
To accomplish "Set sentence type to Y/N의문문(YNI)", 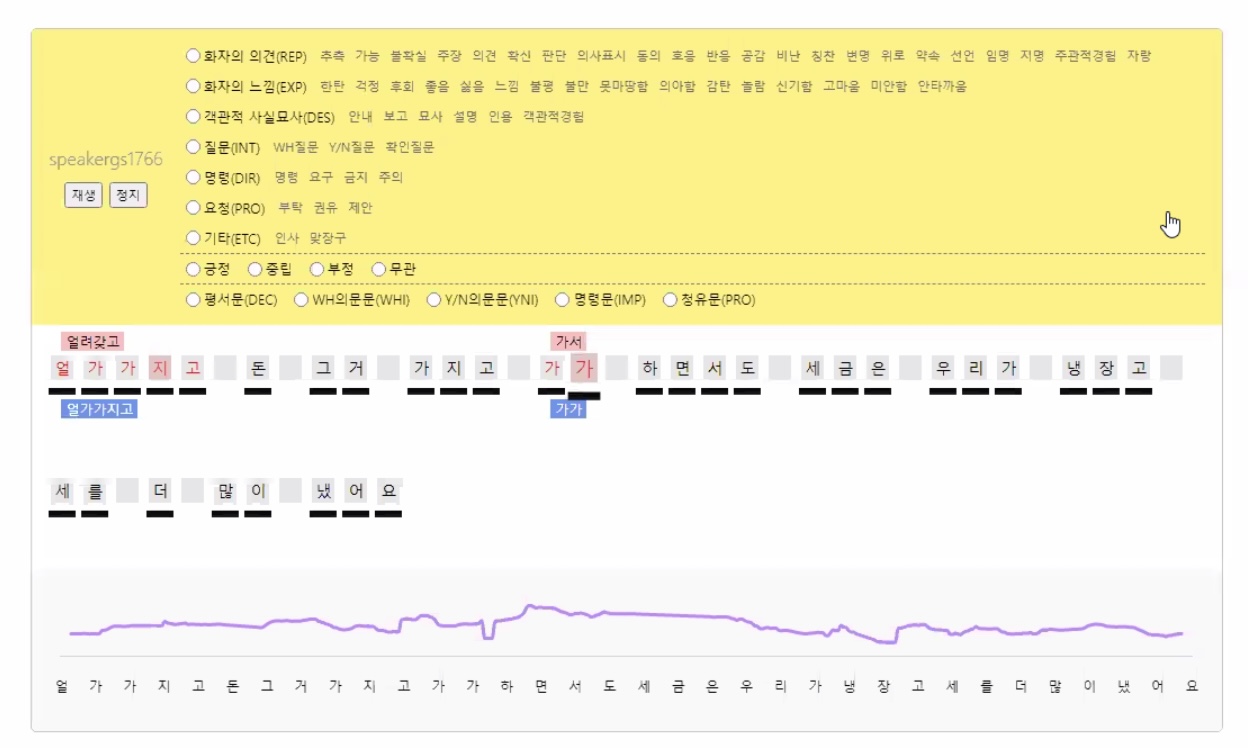I will 434,300.
